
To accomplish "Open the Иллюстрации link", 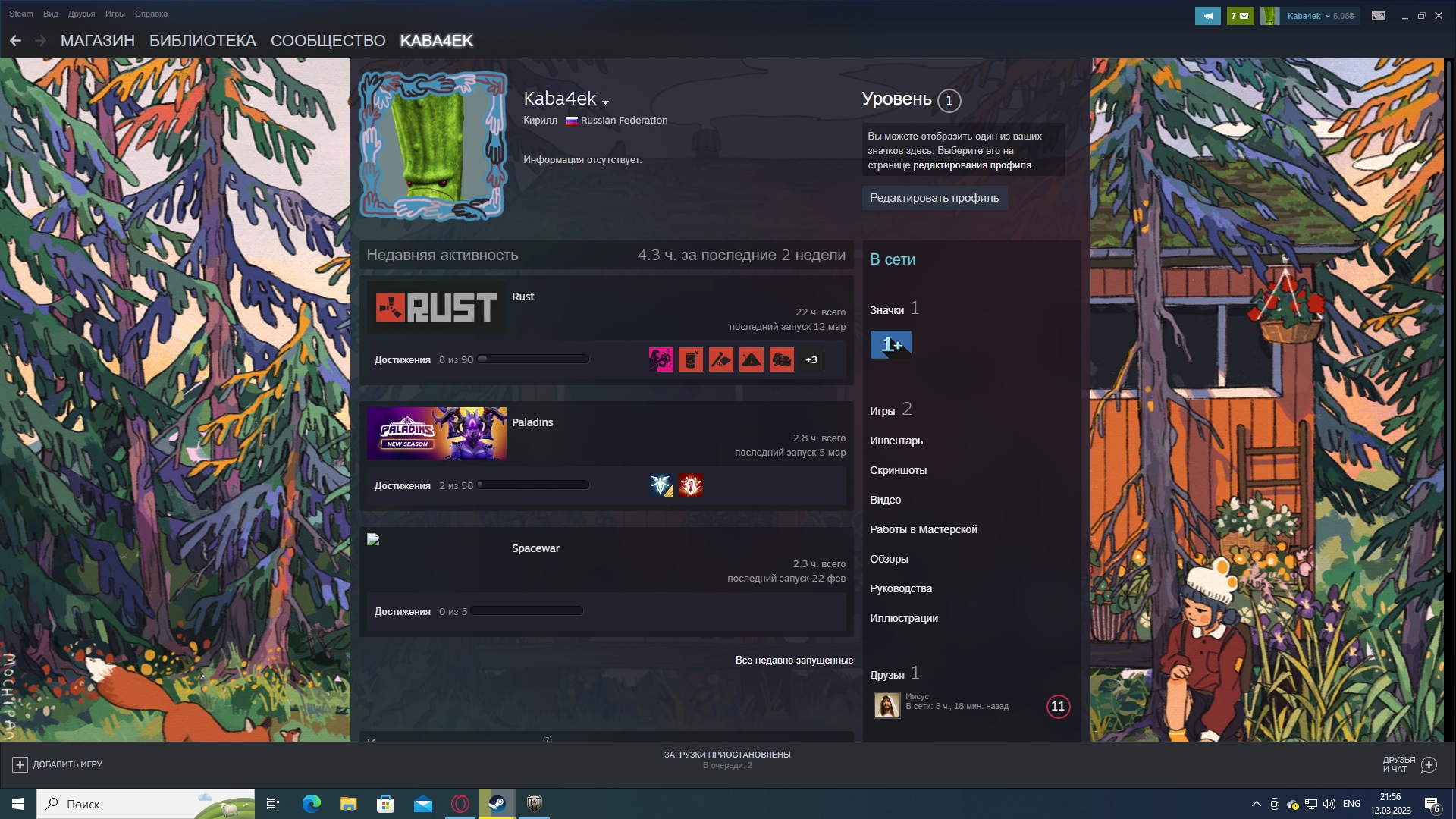I will pos(904,618).
